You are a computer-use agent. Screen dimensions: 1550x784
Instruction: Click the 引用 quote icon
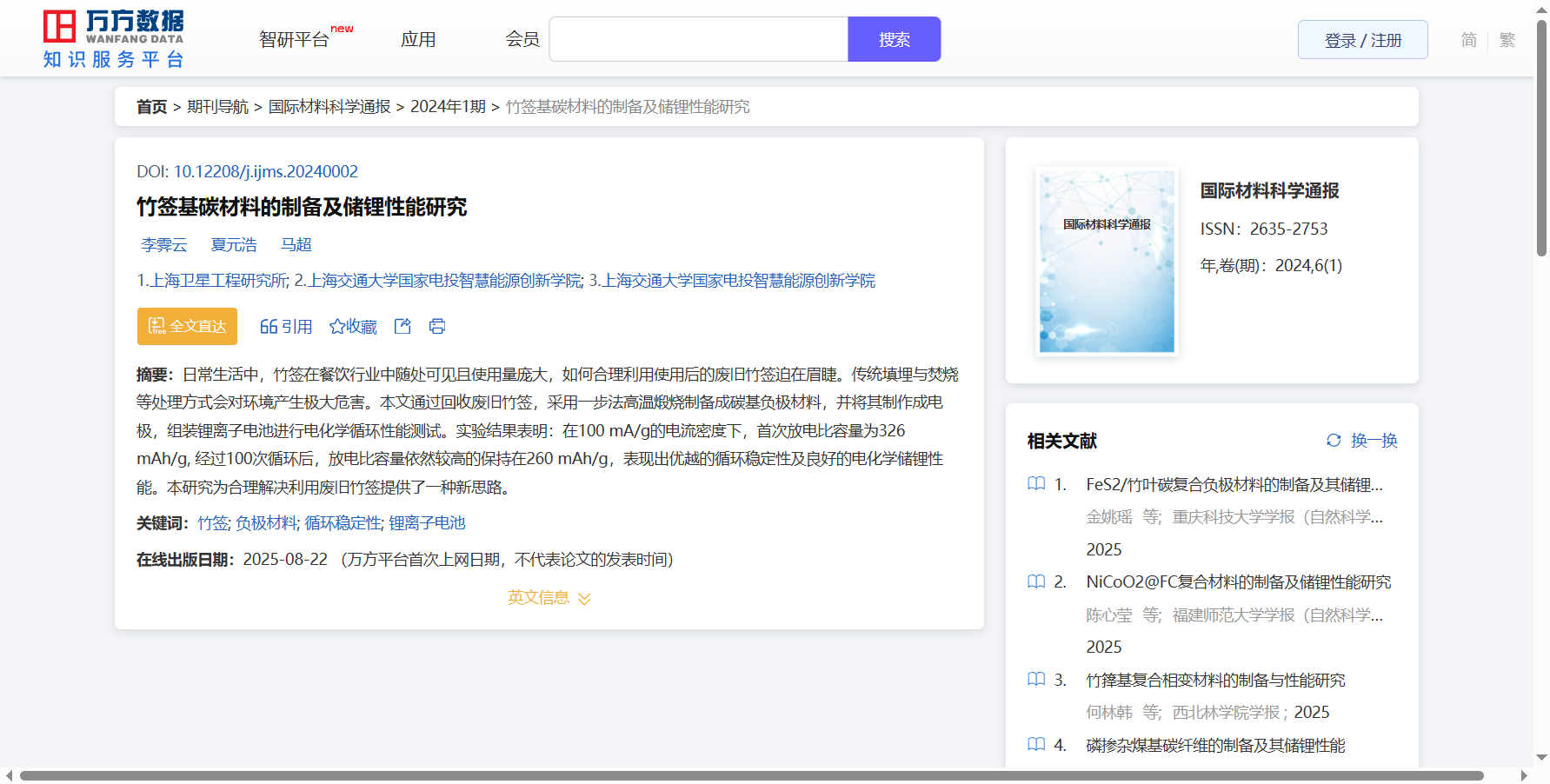point(269,327)
